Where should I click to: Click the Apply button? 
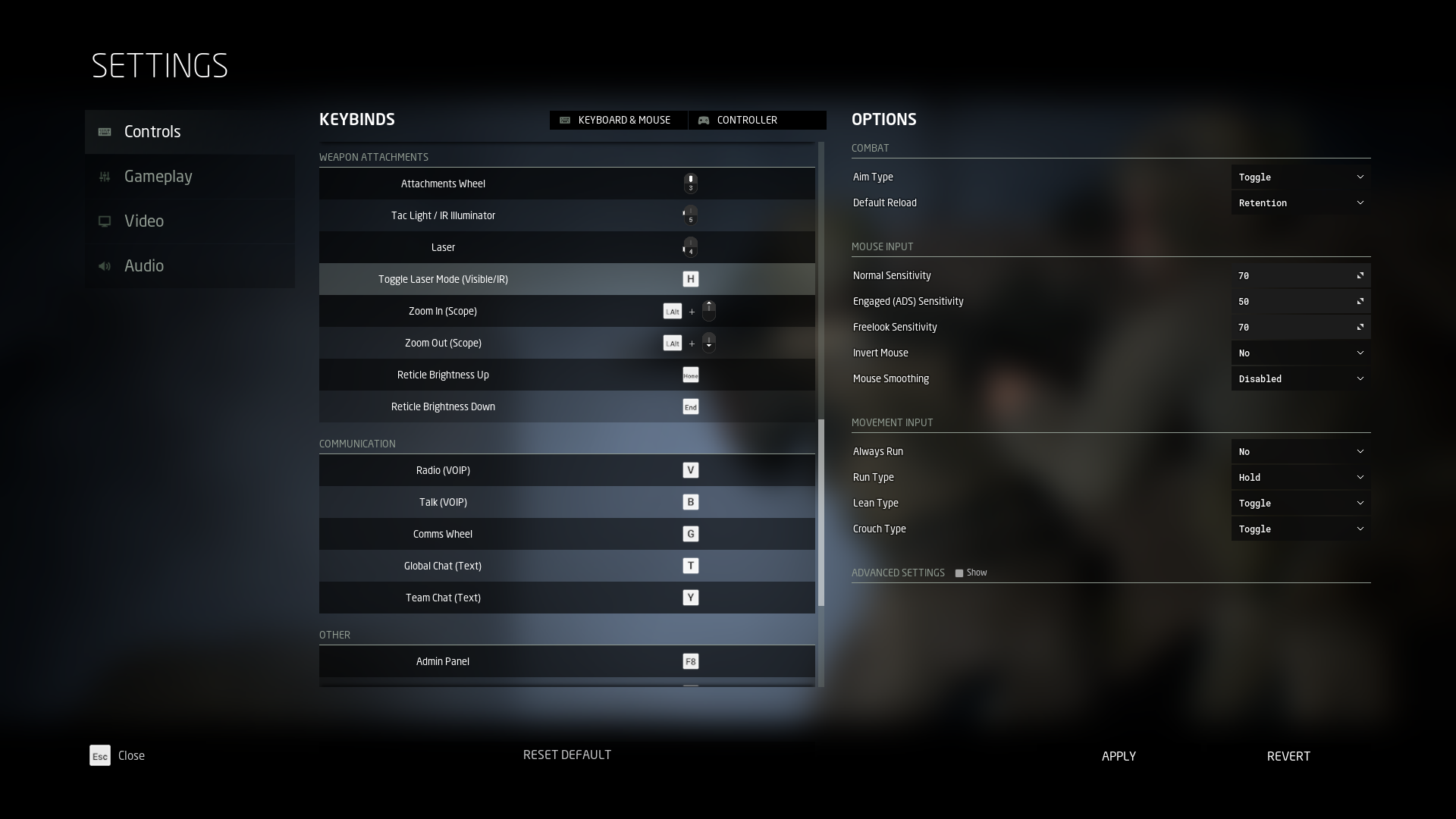pos(1119,755)
